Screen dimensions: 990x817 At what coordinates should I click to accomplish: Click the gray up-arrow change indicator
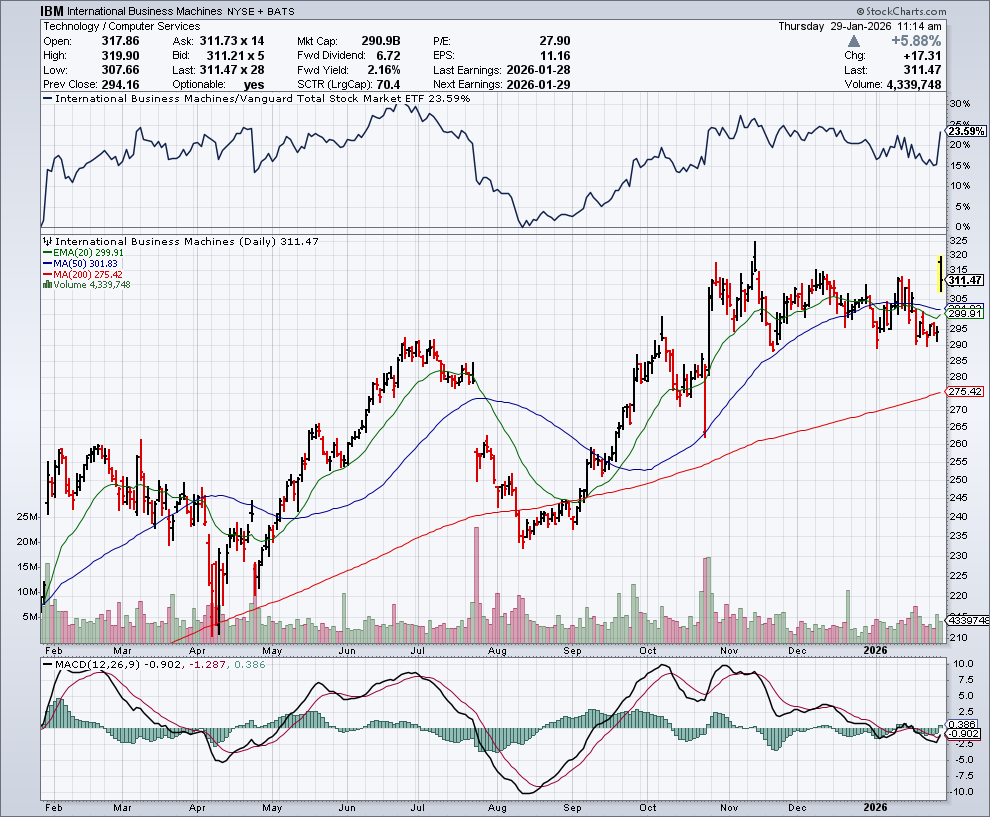coord(853,41)
